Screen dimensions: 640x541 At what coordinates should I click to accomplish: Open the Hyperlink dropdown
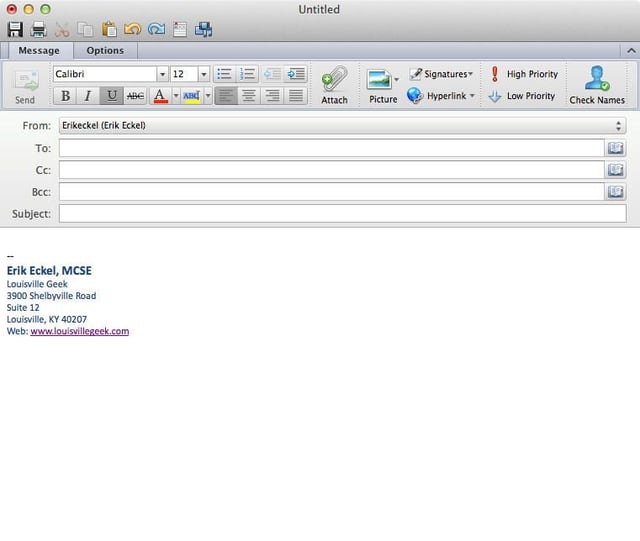point(441,96)
